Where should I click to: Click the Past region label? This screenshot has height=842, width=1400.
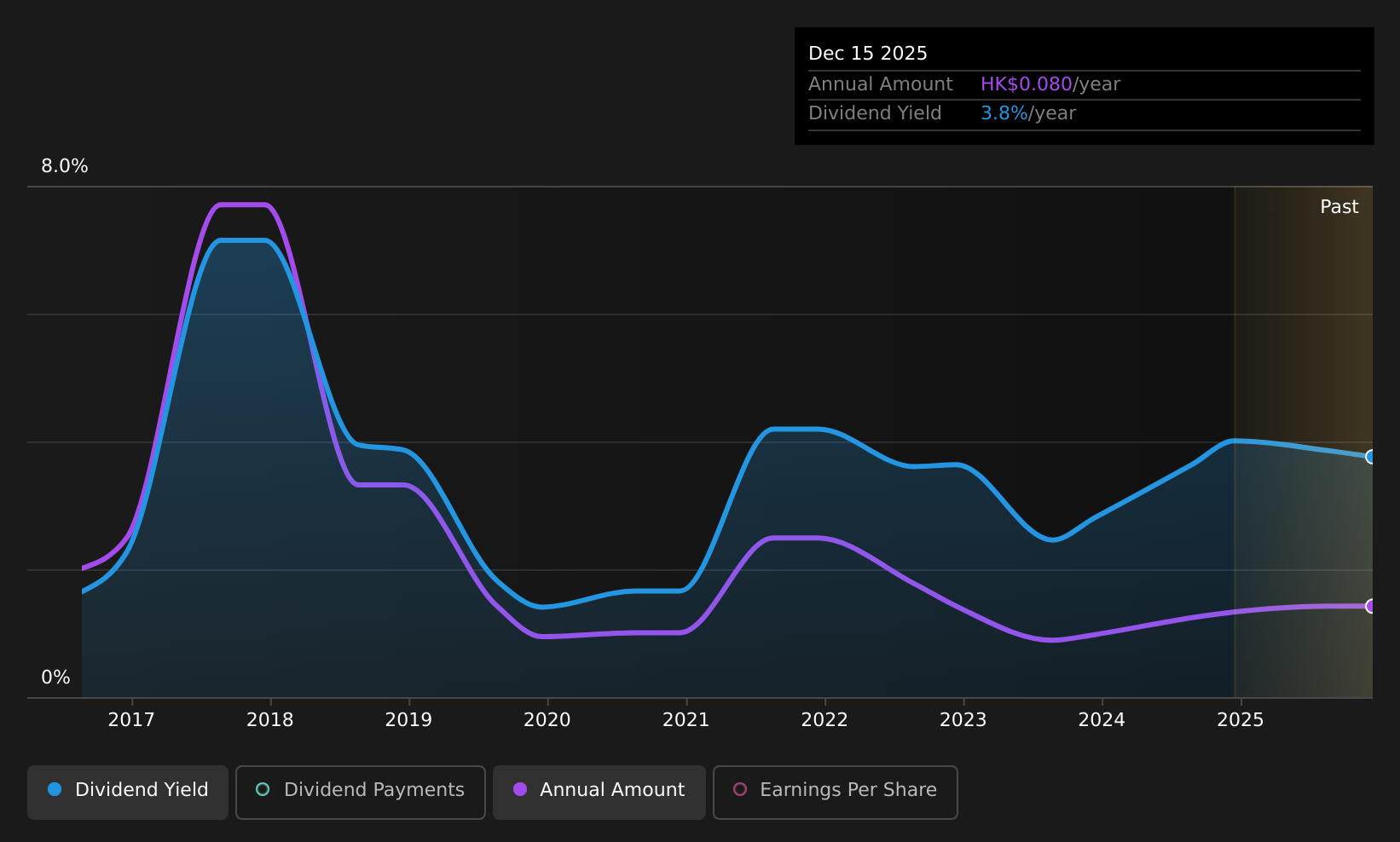coord(1339,207)
